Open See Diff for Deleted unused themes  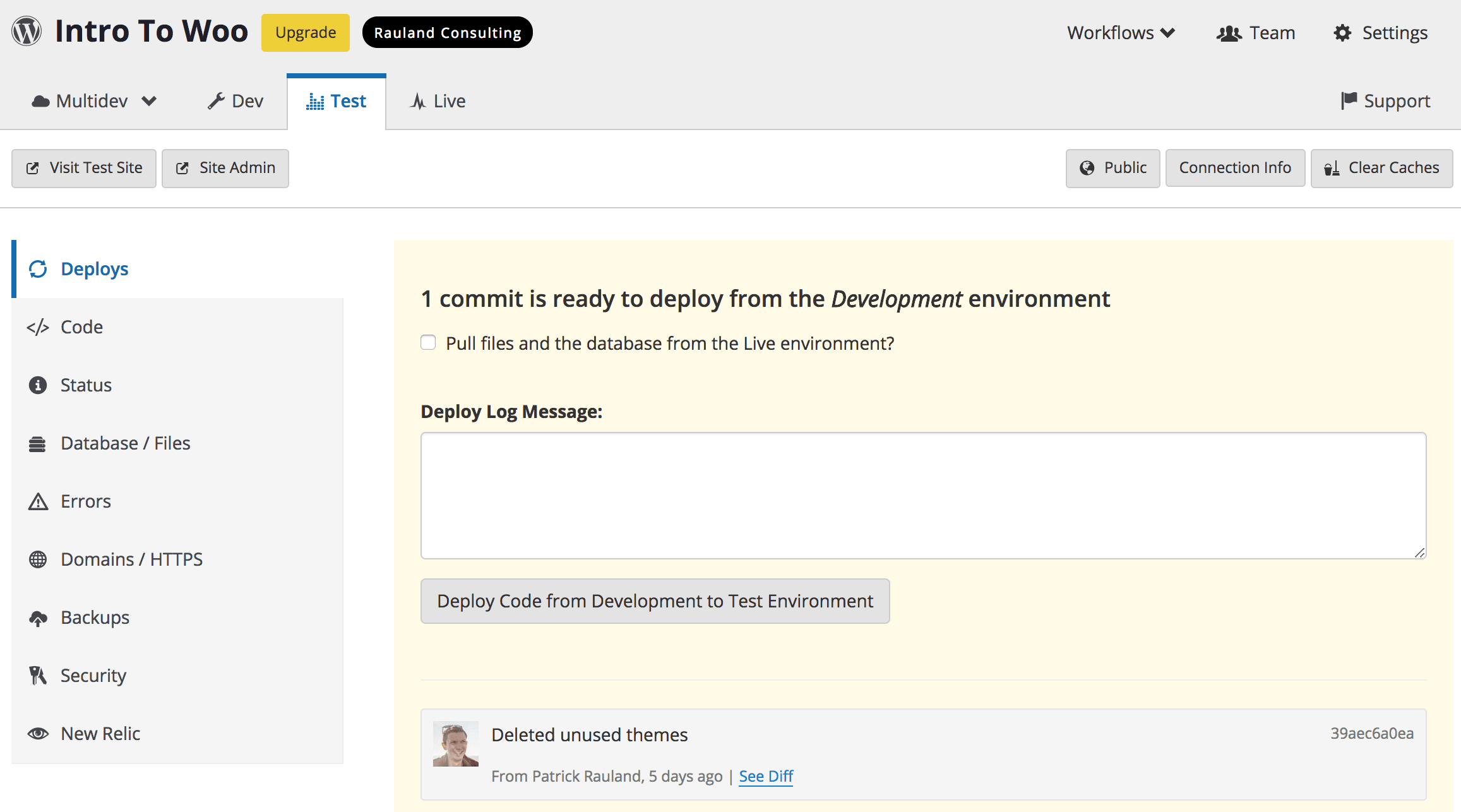click(766, 776)
